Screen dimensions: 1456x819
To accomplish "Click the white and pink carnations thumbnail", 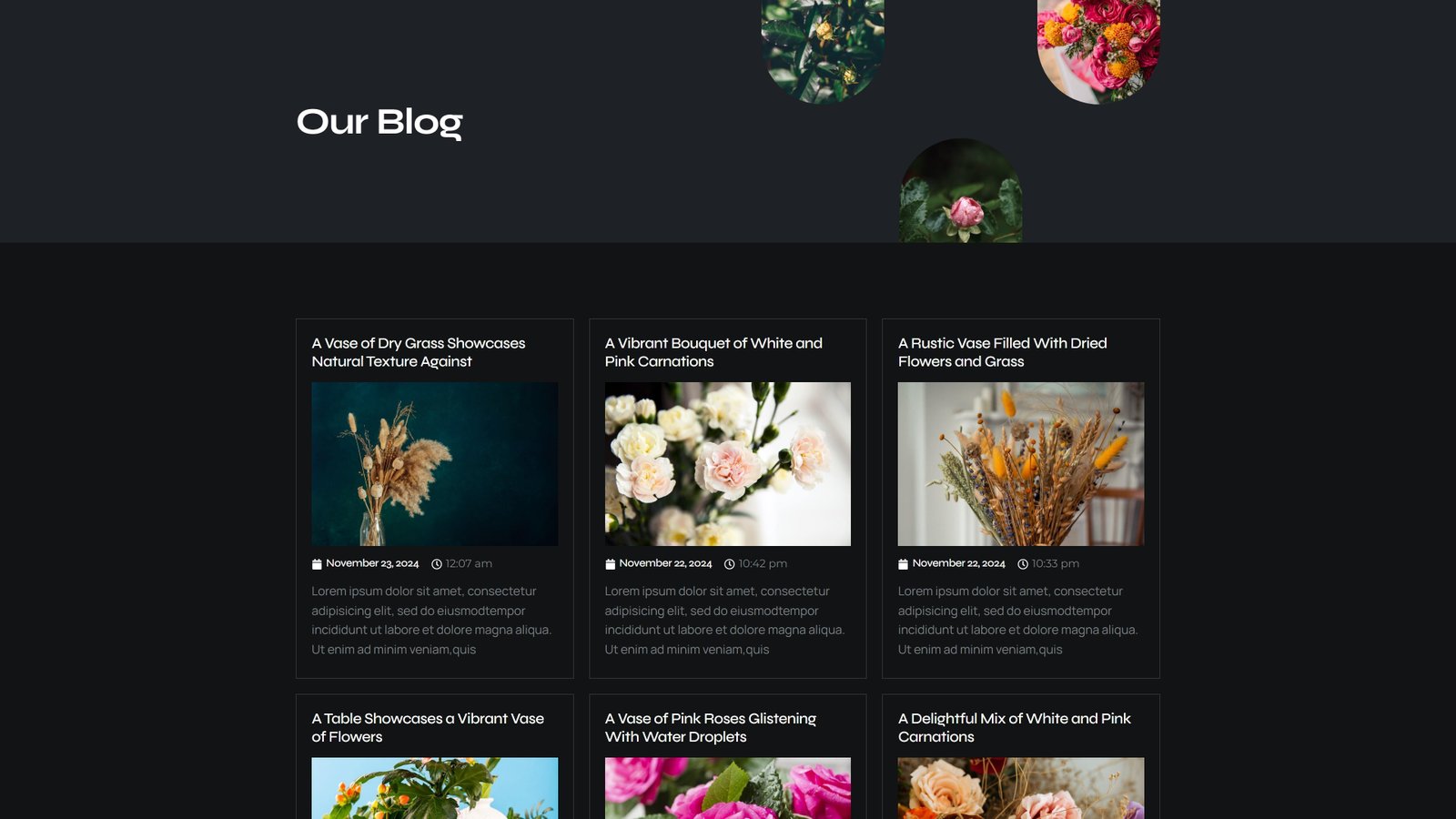I will point(728,464).
